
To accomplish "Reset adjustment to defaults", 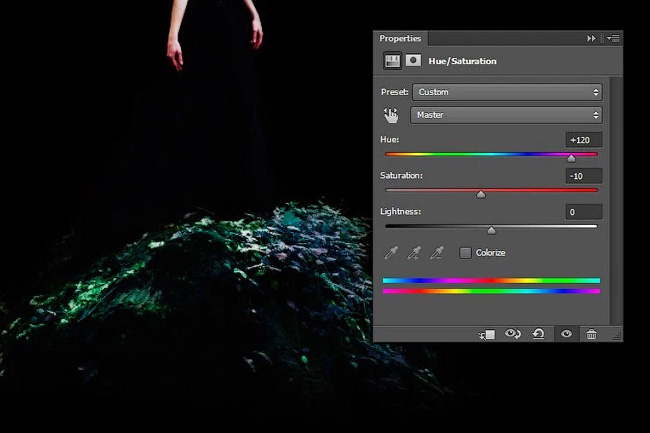I will (x=538, y=334).
